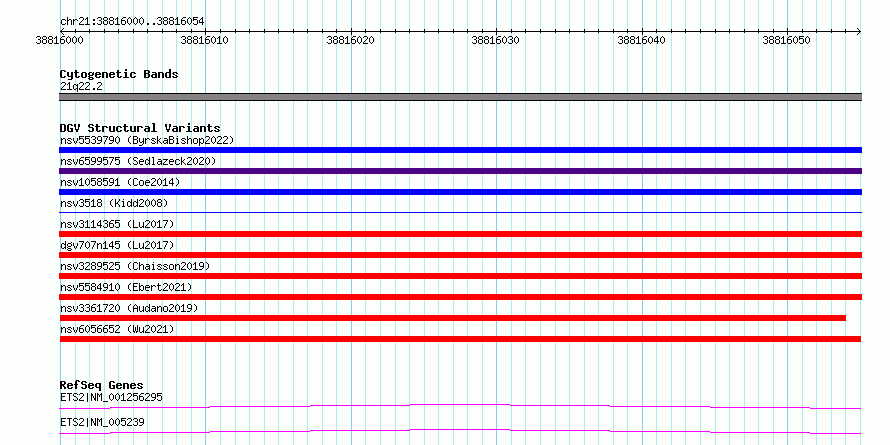Select the purple nsv6599575 variant bar

tap(460, 171)
